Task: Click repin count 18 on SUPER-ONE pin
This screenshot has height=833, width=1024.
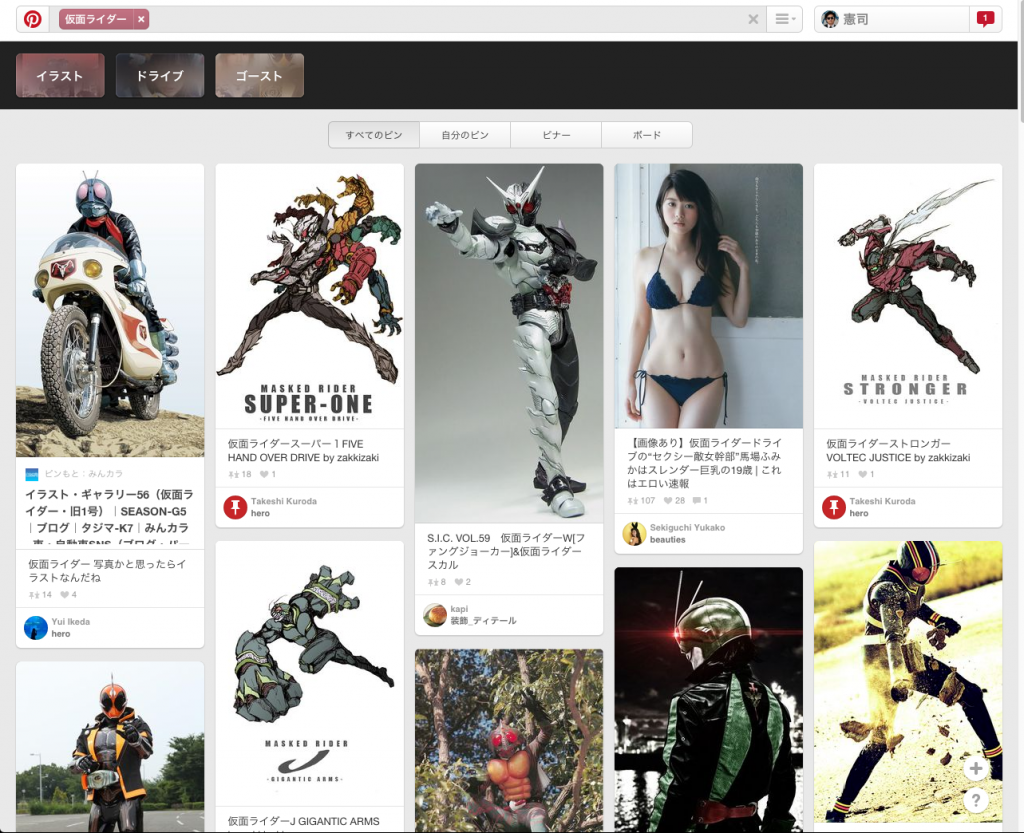Action: click(240, 474)
